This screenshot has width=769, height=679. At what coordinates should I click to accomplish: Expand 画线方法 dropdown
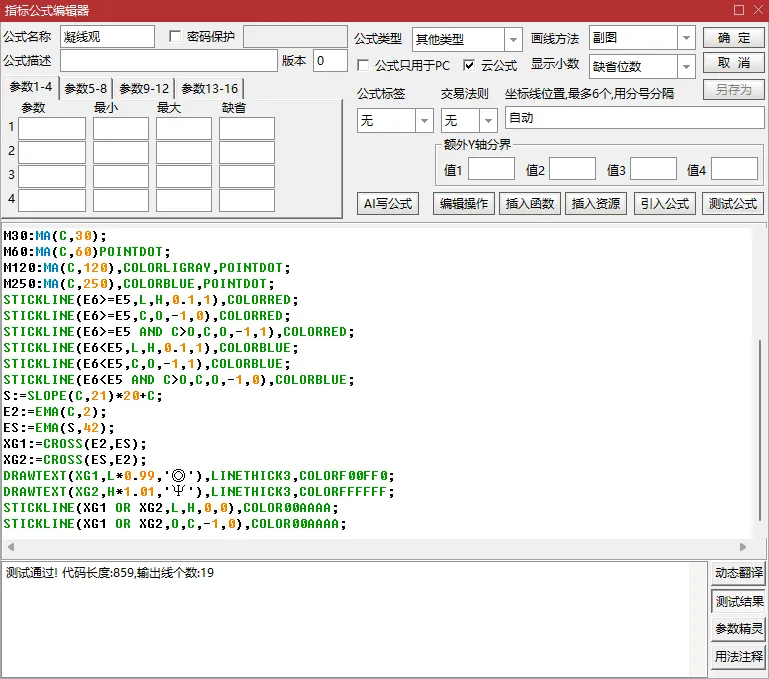click(x=686, y=38)
